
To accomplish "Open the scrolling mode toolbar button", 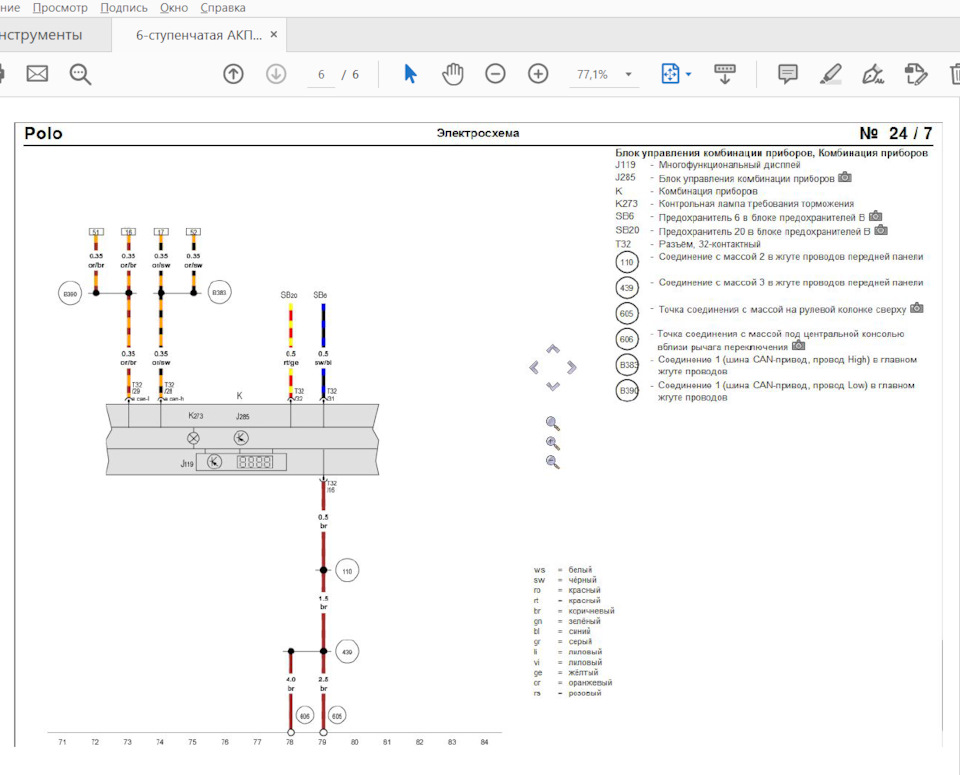I will click(724, 74).
